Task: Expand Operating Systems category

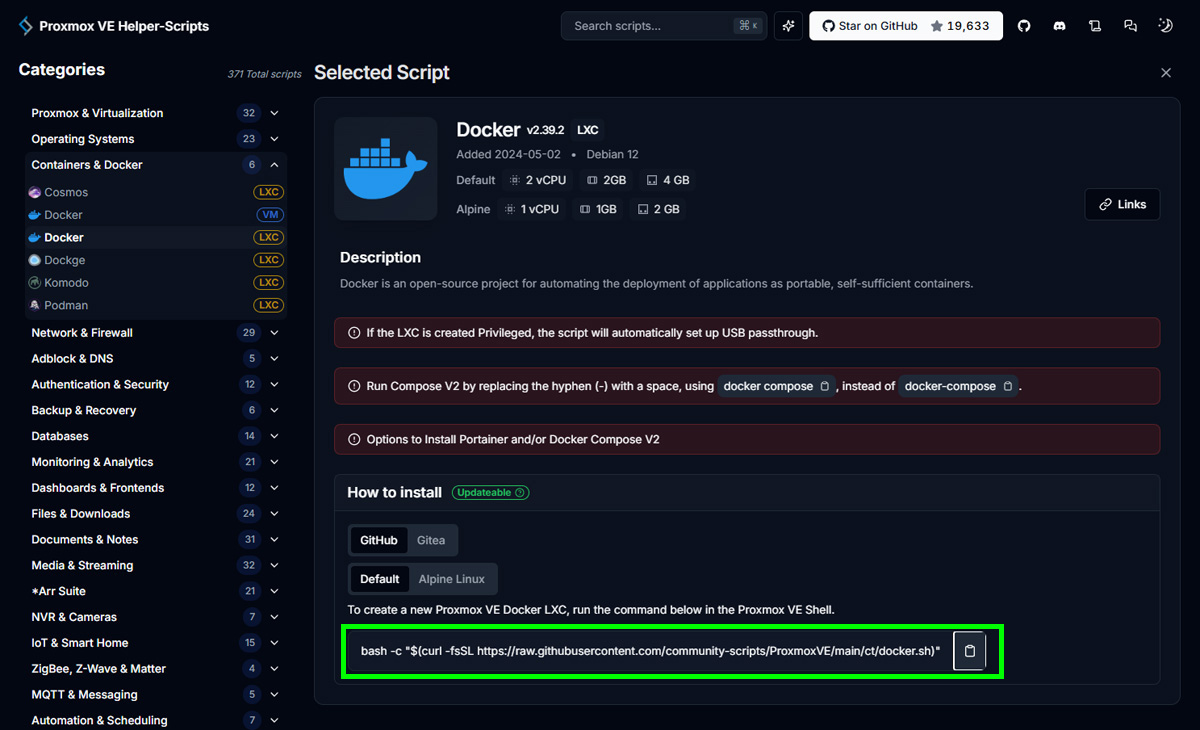Action: (x=156, y=139)
